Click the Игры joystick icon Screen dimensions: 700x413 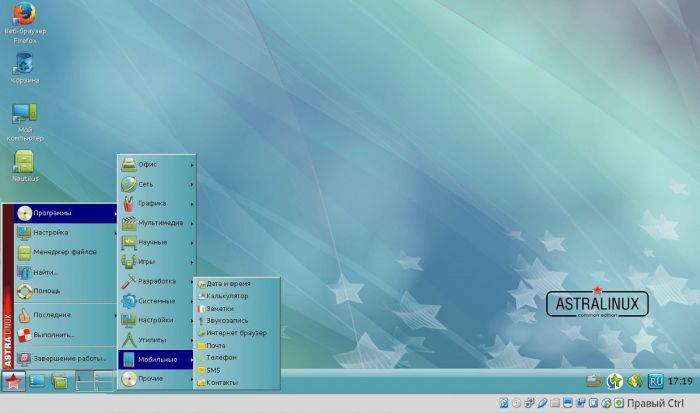(x=129, y=262)
